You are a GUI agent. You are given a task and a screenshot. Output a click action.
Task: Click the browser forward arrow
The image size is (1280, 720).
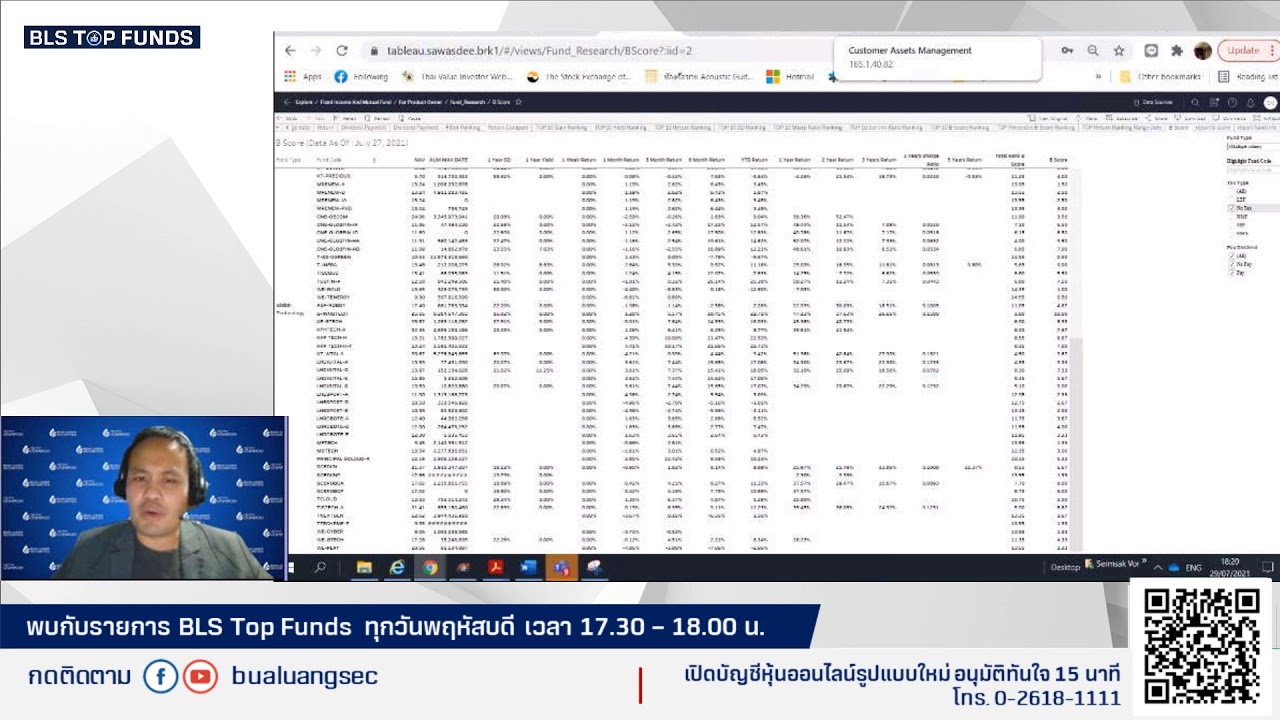click(315, 50)
